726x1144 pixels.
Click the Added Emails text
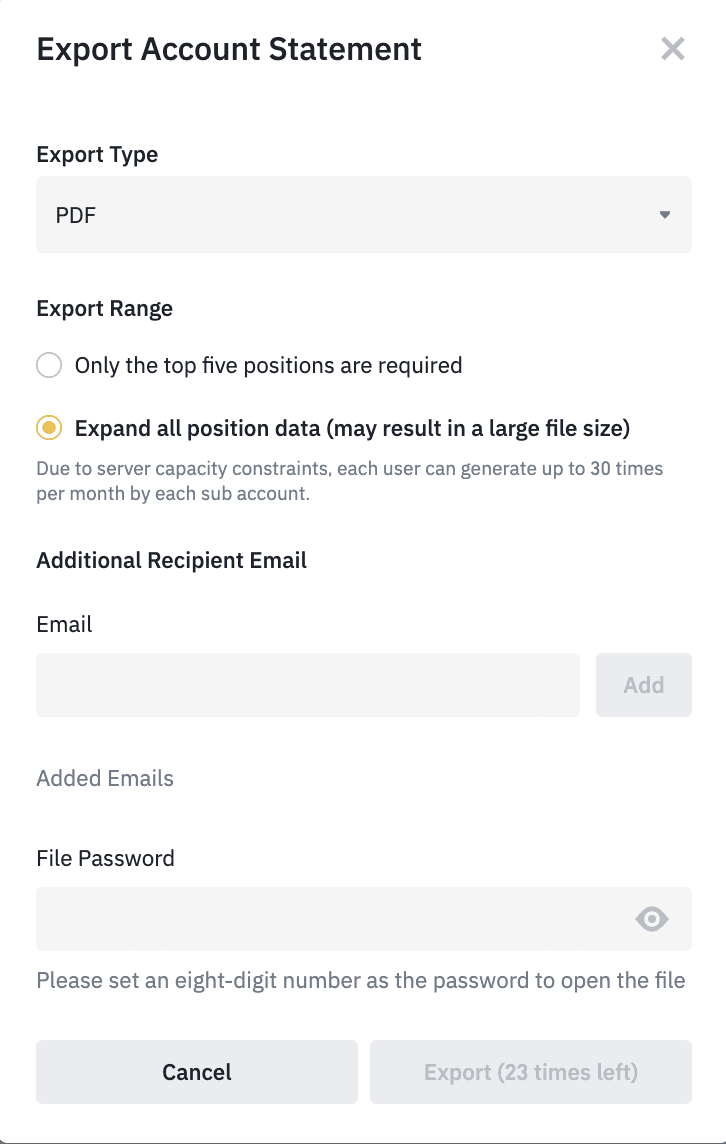[105, 778]
